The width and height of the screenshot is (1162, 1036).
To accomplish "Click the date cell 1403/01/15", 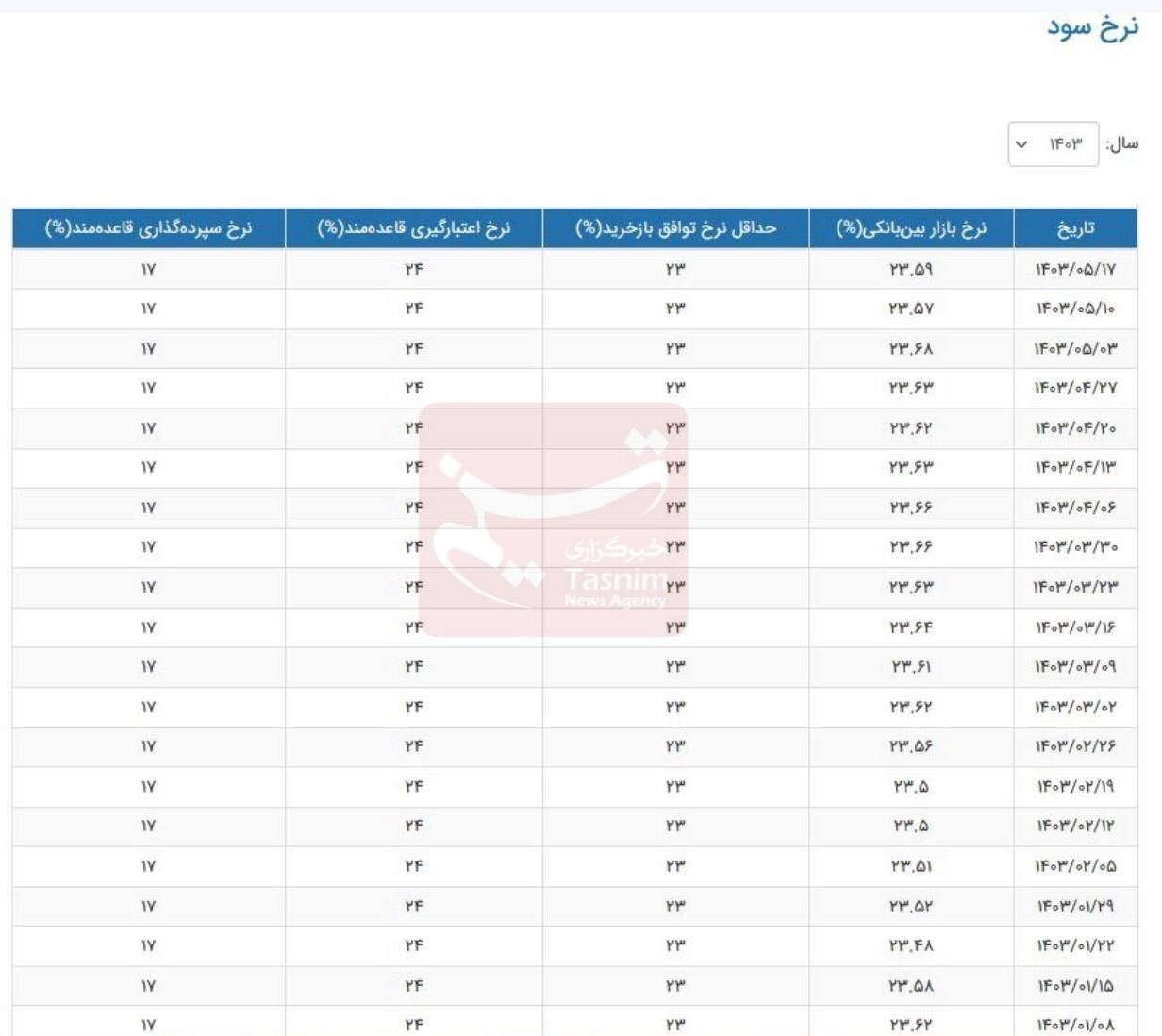I will coord(1075,986).
